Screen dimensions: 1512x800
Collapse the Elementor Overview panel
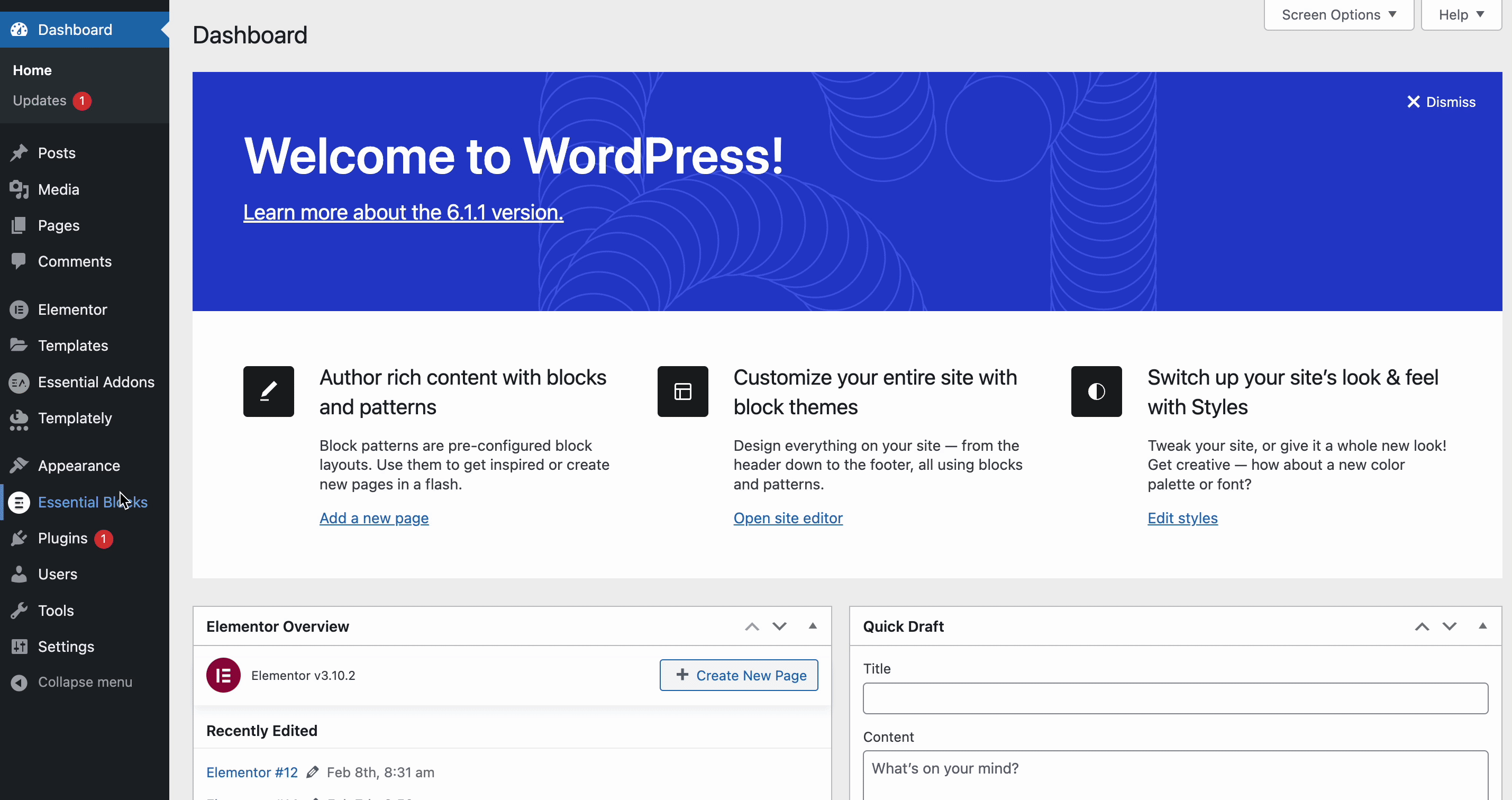coord(813,625)
